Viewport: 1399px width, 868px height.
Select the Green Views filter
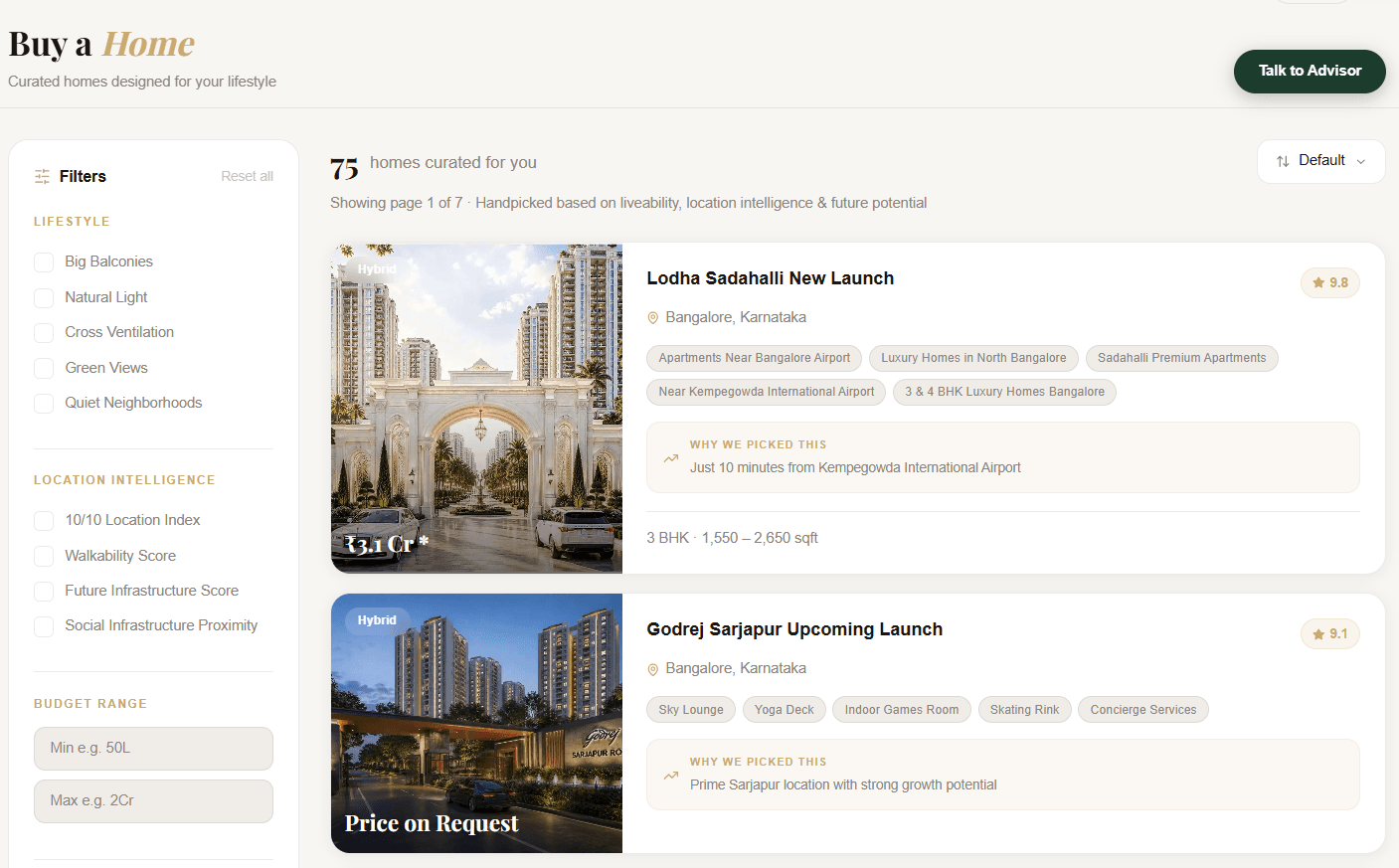[44, 369]
